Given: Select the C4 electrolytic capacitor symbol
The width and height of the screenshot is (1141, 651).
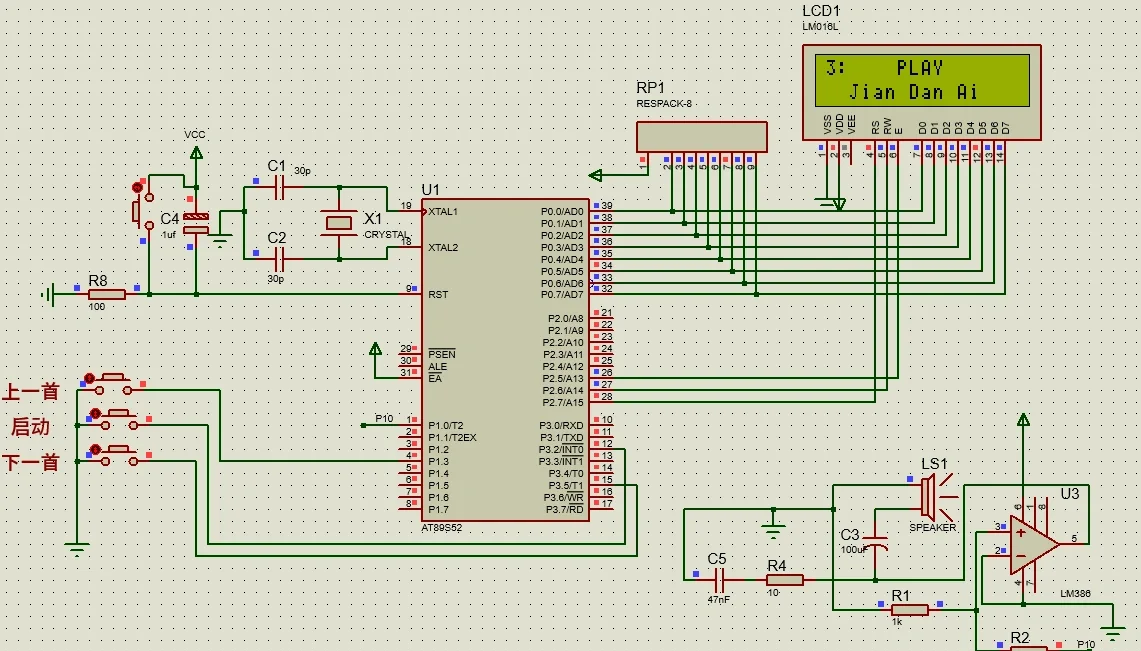Looking at the screenshot, I should pos(196,223).
